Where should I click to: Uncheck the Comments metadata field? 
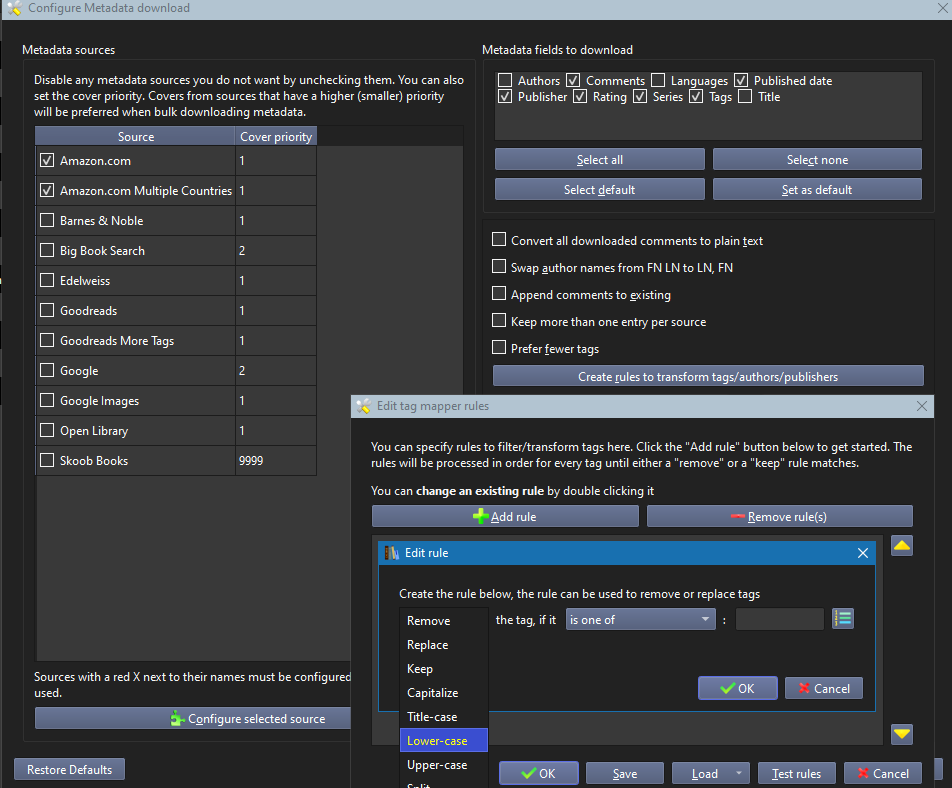[573, 80]
